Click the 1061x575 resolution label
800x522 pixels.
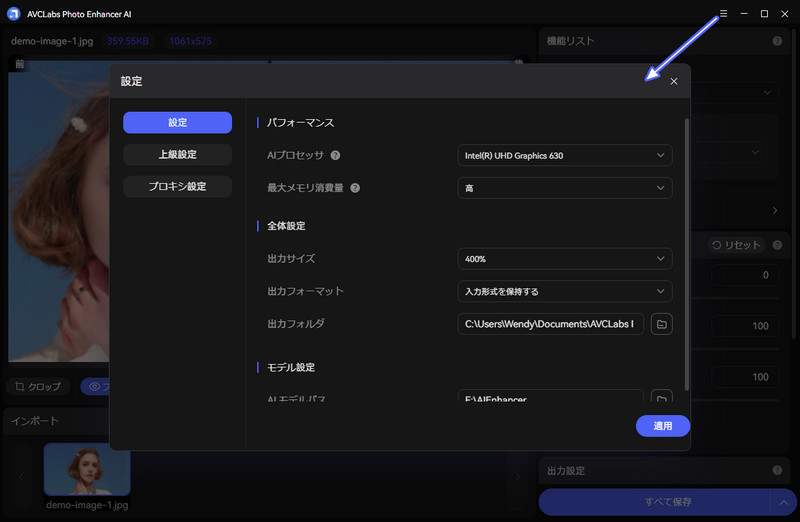point(190,41)
